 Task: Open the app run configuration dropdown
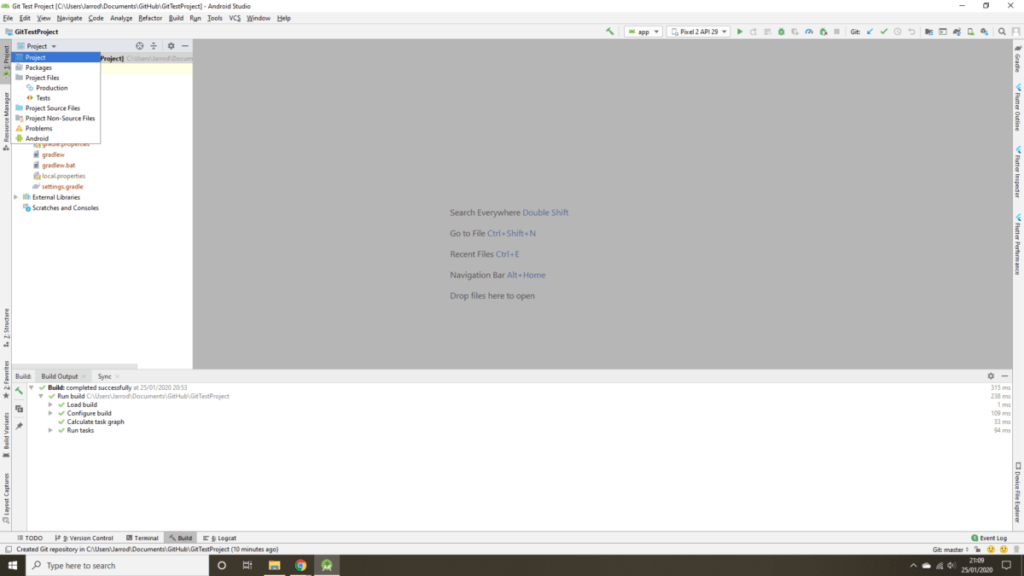tap(642, 32)
